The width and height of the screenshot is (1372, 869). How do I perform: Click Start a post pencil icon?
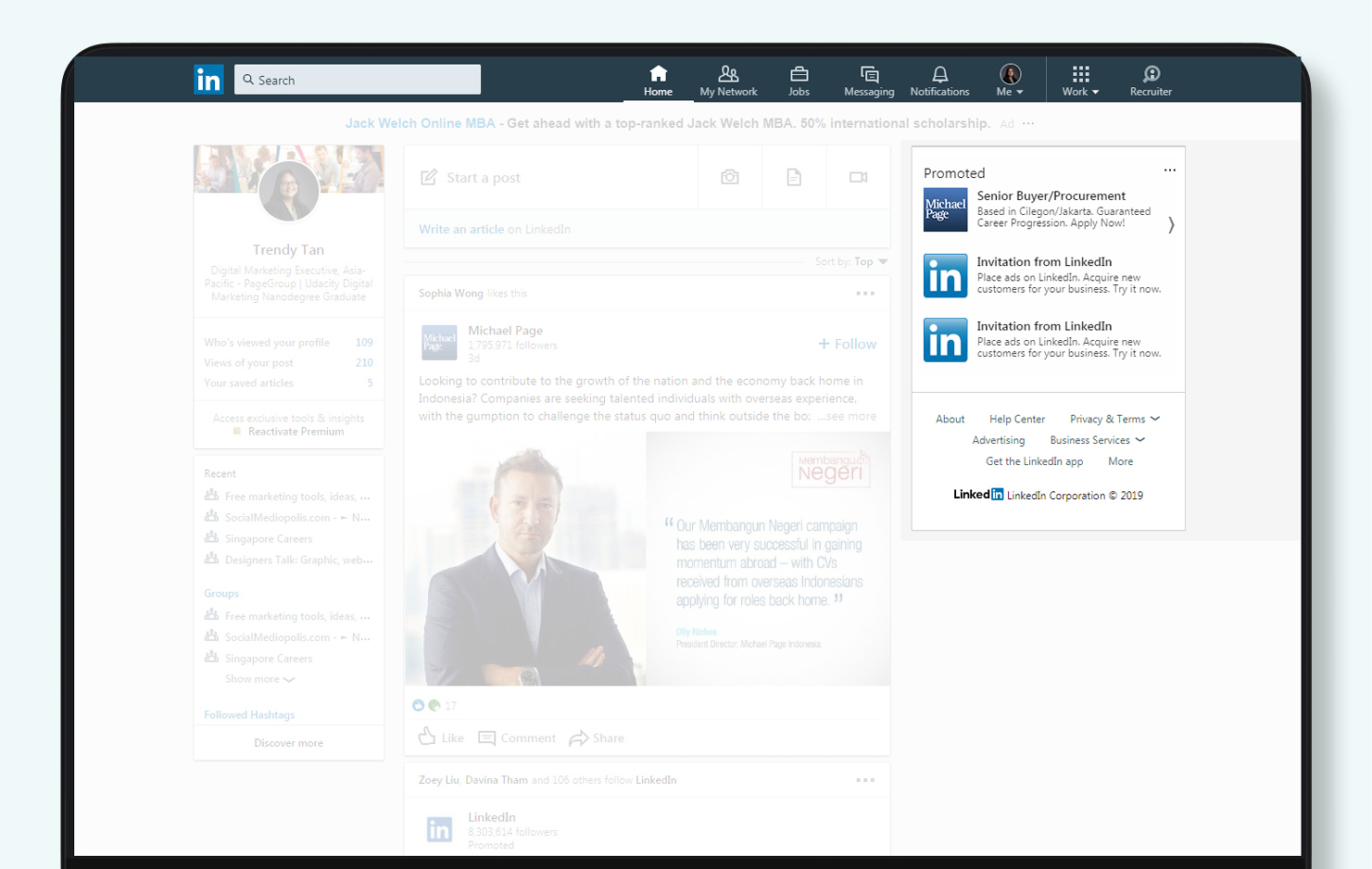(429, 177)
